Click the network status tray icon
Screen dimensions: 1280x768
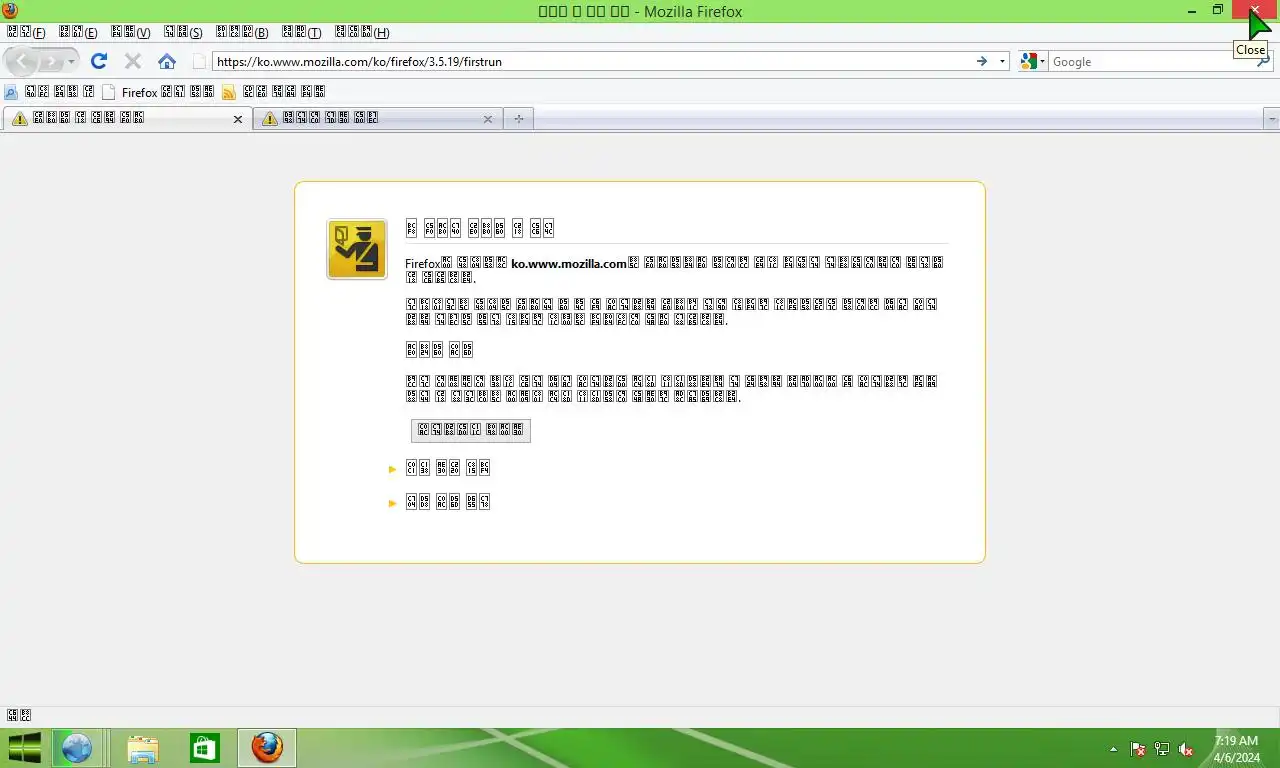(x=1162, y=749)
